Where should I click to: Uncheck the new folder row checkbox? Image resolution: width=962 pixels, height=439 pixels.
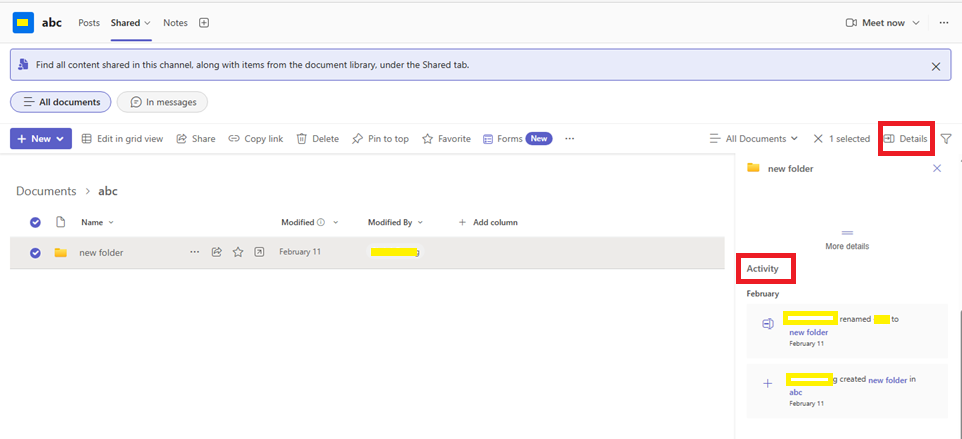tap(36, 253)
